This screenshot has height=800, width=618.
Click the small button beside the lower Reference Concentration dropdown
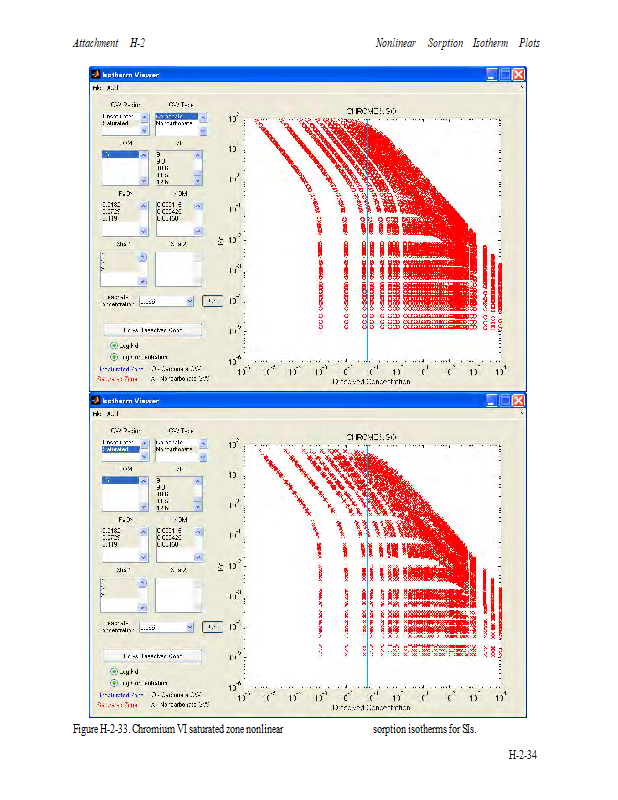[x=211, y=626]
